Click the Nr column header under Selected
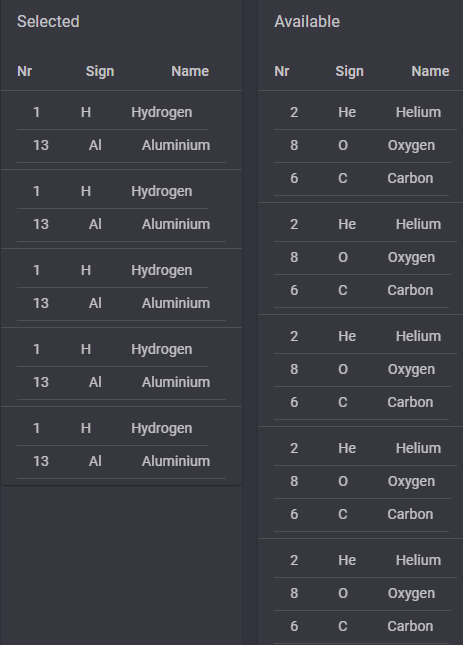 point(25,71)
